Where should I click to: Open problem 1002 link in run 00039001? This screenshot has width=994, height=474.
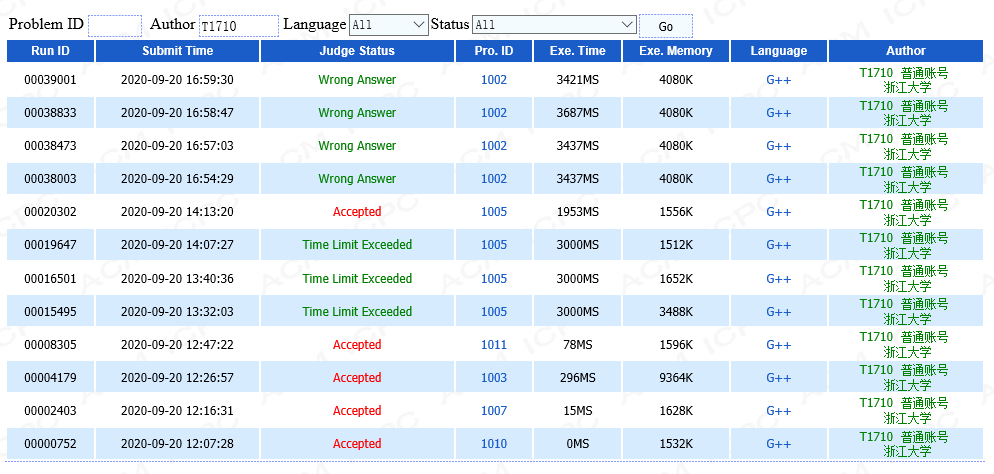pos(494,80)
